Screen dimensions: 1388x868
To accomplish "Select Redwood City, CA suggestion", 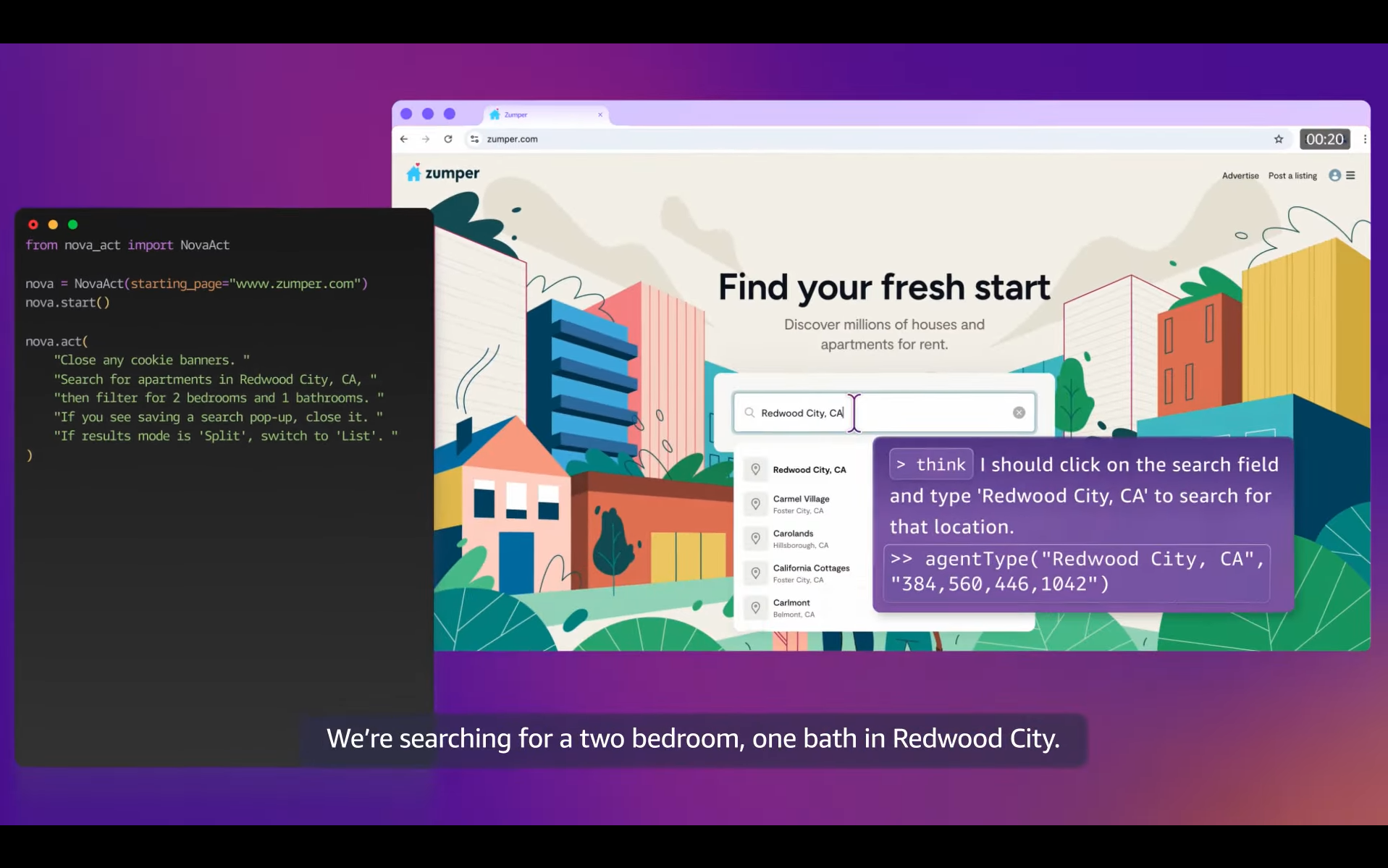I will coord(808,470).
